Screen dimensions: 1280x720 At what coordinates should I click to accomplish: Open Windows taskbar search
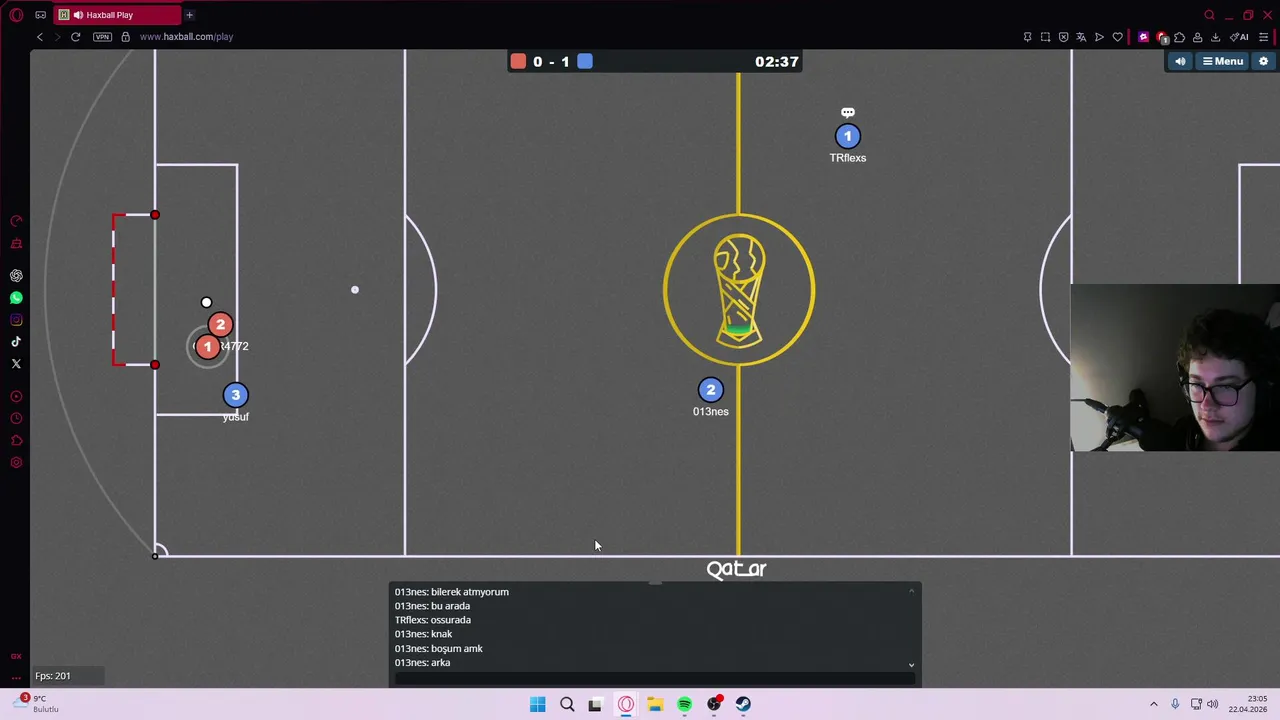567,704
